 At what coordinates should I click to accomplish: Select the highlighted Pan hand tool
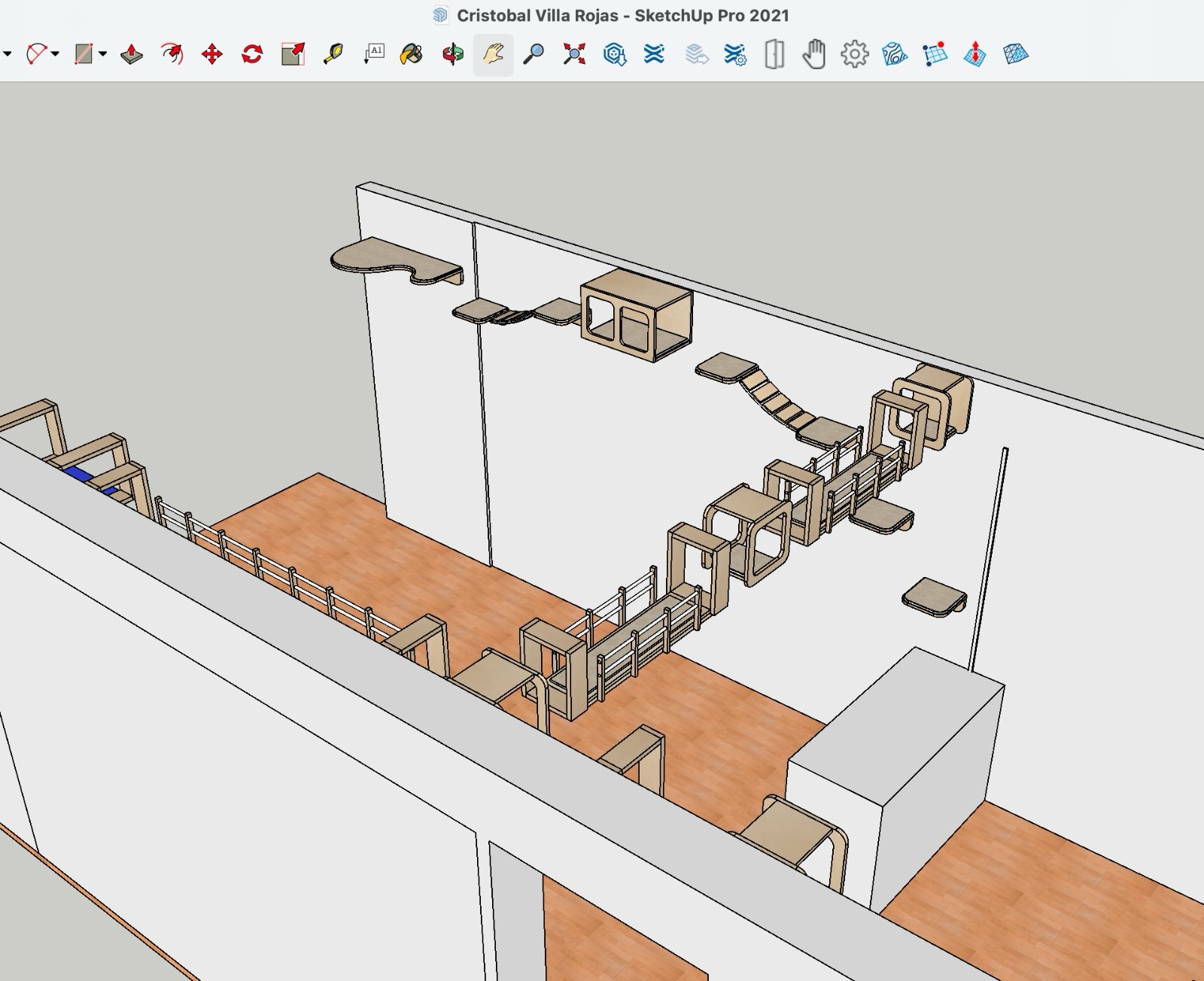pyautogui.click(x=493, y=54)
